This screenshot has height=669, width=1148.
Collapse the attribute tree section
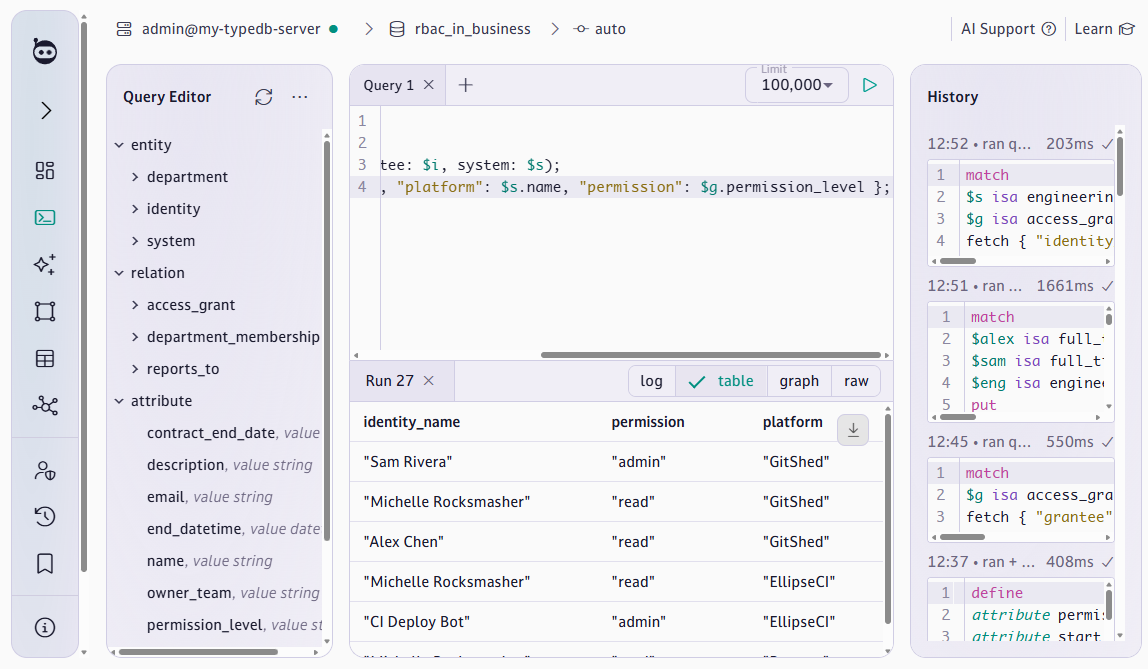pyautogui.click(x=119, y=401)
